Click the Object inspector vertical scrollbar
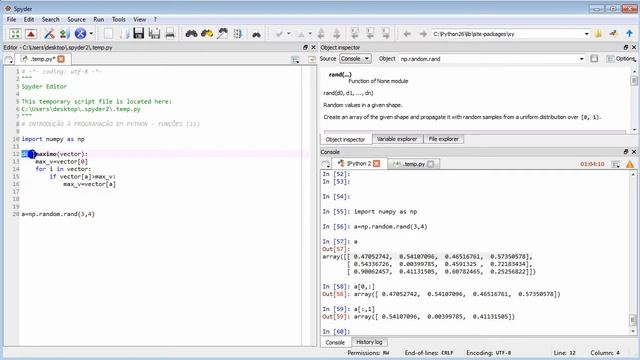Screen dimensions: 640x360 (634, 100)
